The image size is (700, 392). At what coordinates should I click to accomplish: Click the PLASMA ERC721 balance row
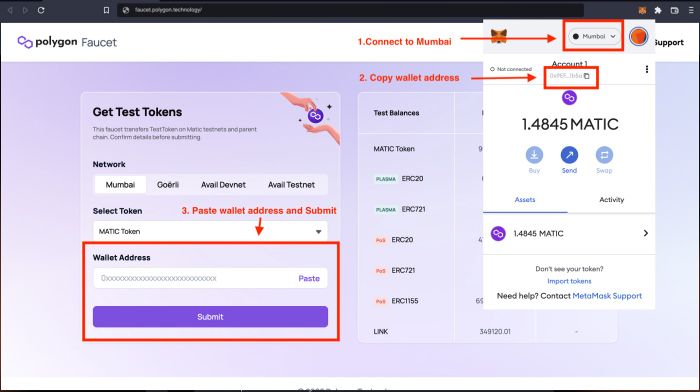tap(400, 209)
